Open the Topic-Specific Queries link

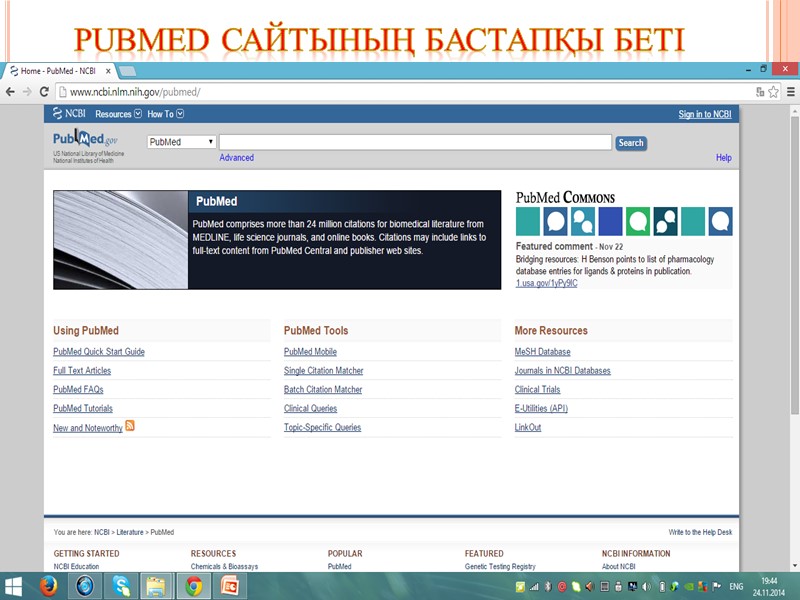(322, 427)
